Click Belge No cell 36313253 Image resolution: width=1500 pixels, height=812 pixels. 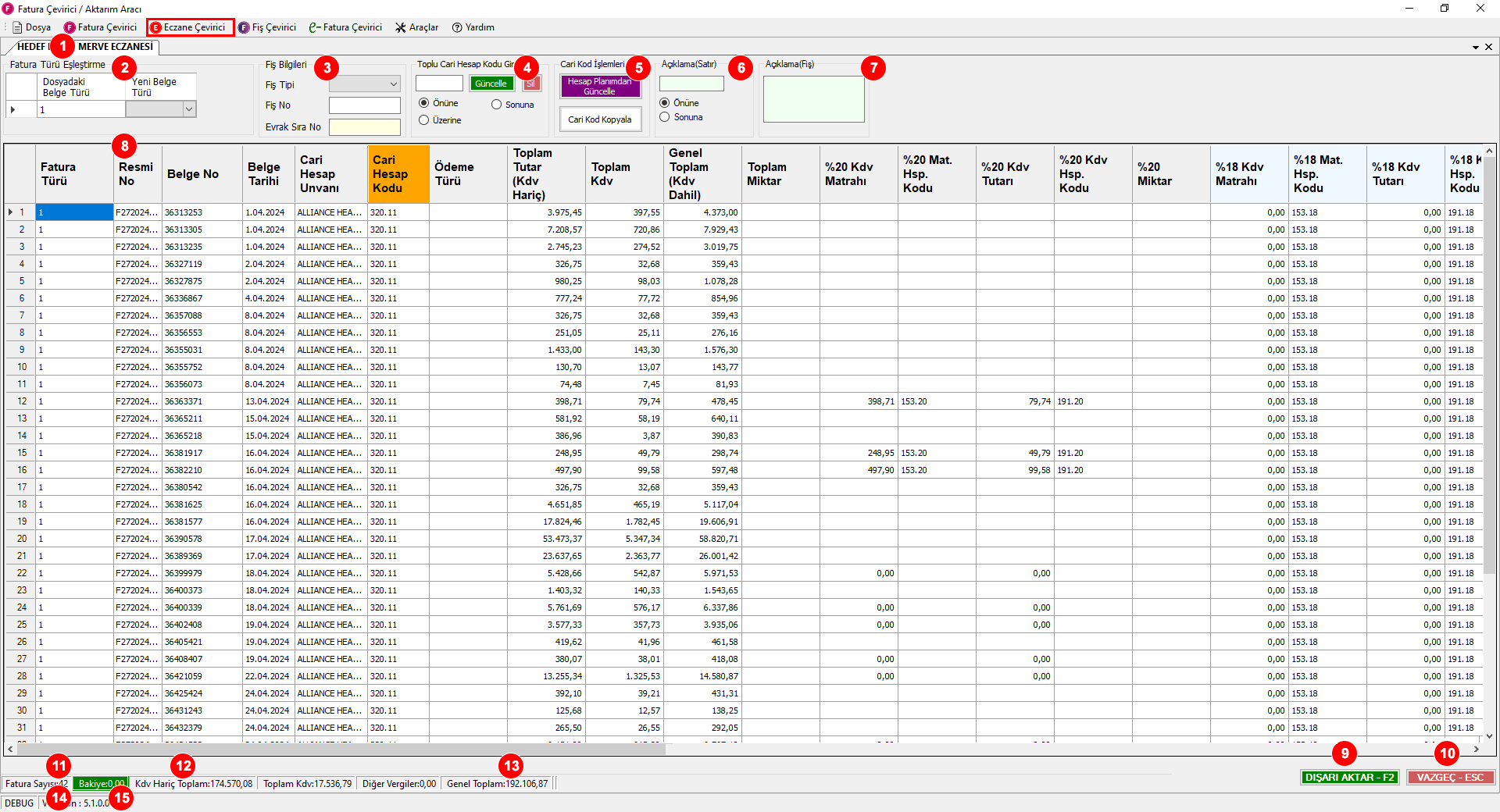point(202,212)
